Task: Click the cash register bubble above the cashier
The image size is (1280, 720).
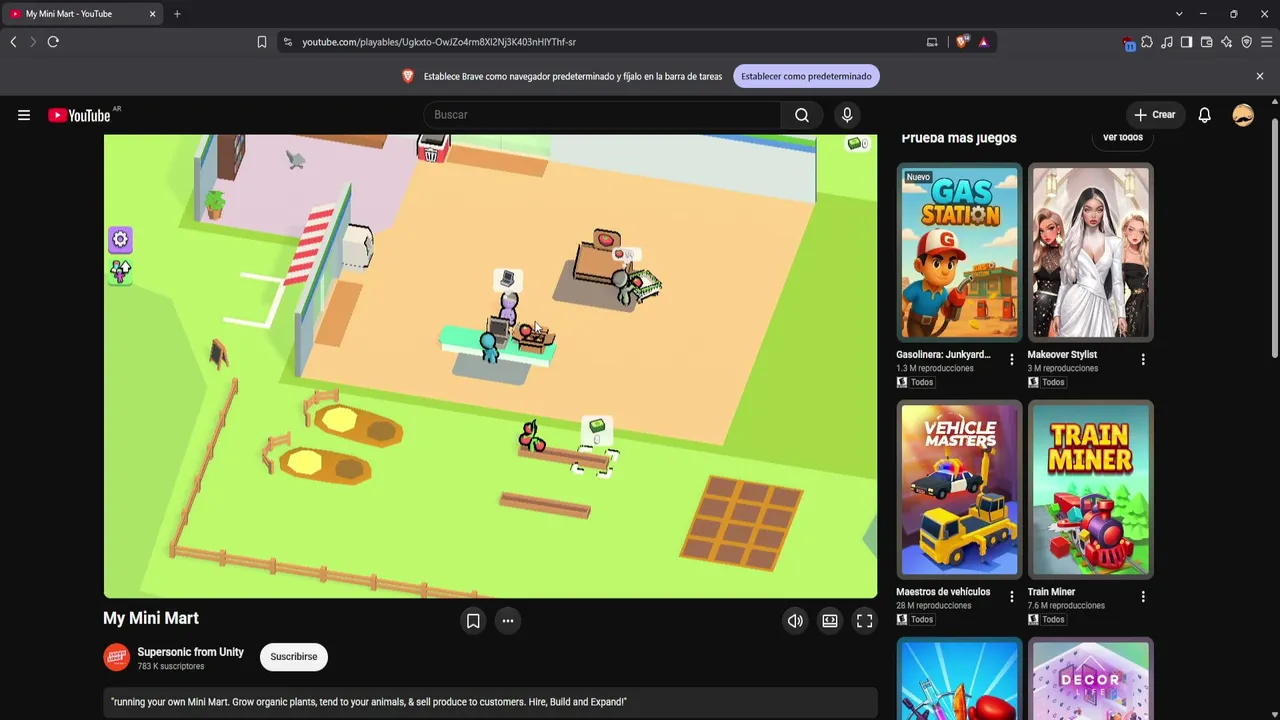Action: tap(507, 279)
